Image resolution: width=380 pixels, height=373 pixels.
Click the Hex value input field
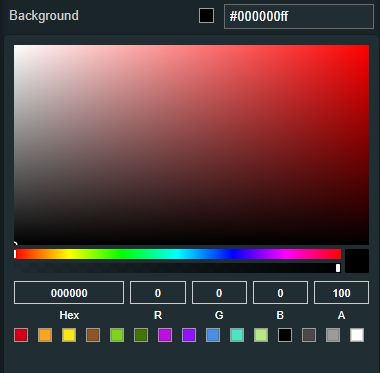pos(69,293)
